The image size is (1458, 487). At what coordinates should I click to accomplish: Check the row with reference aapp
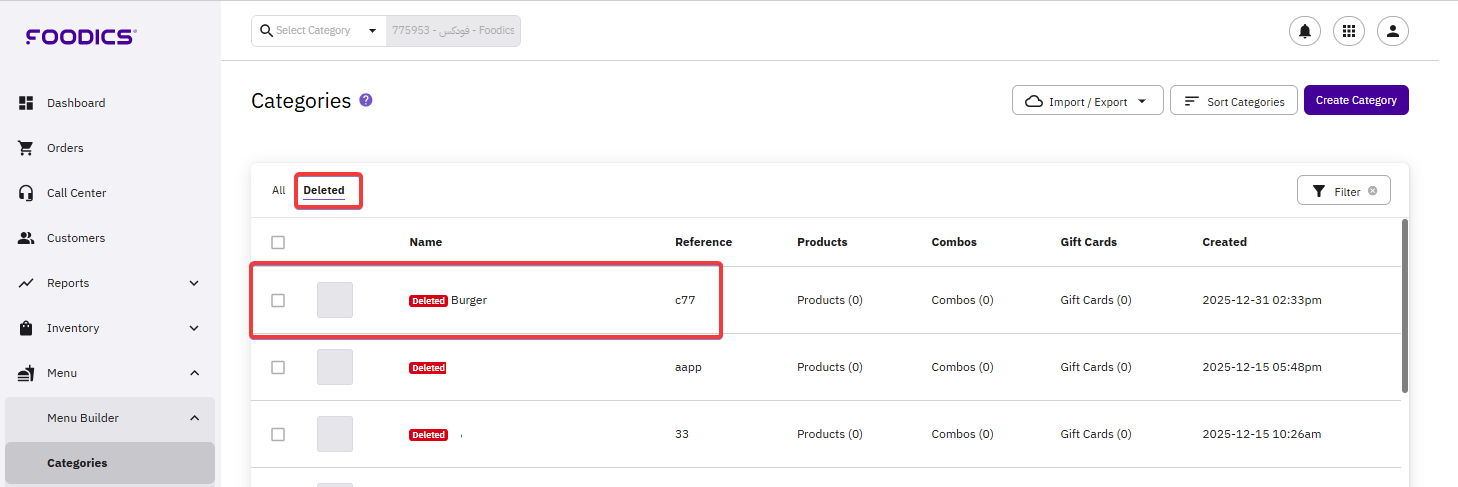[278, 367]
